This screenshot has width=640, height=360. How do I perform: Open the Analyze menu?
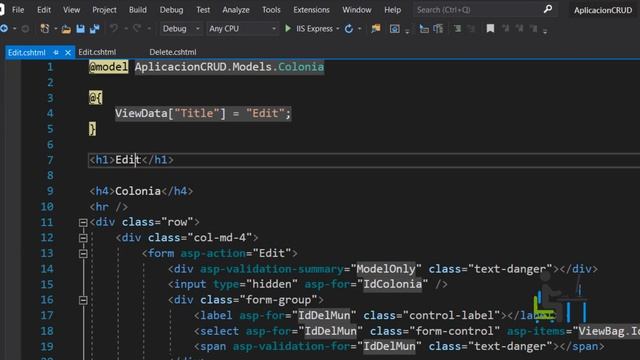click(236, 9)
